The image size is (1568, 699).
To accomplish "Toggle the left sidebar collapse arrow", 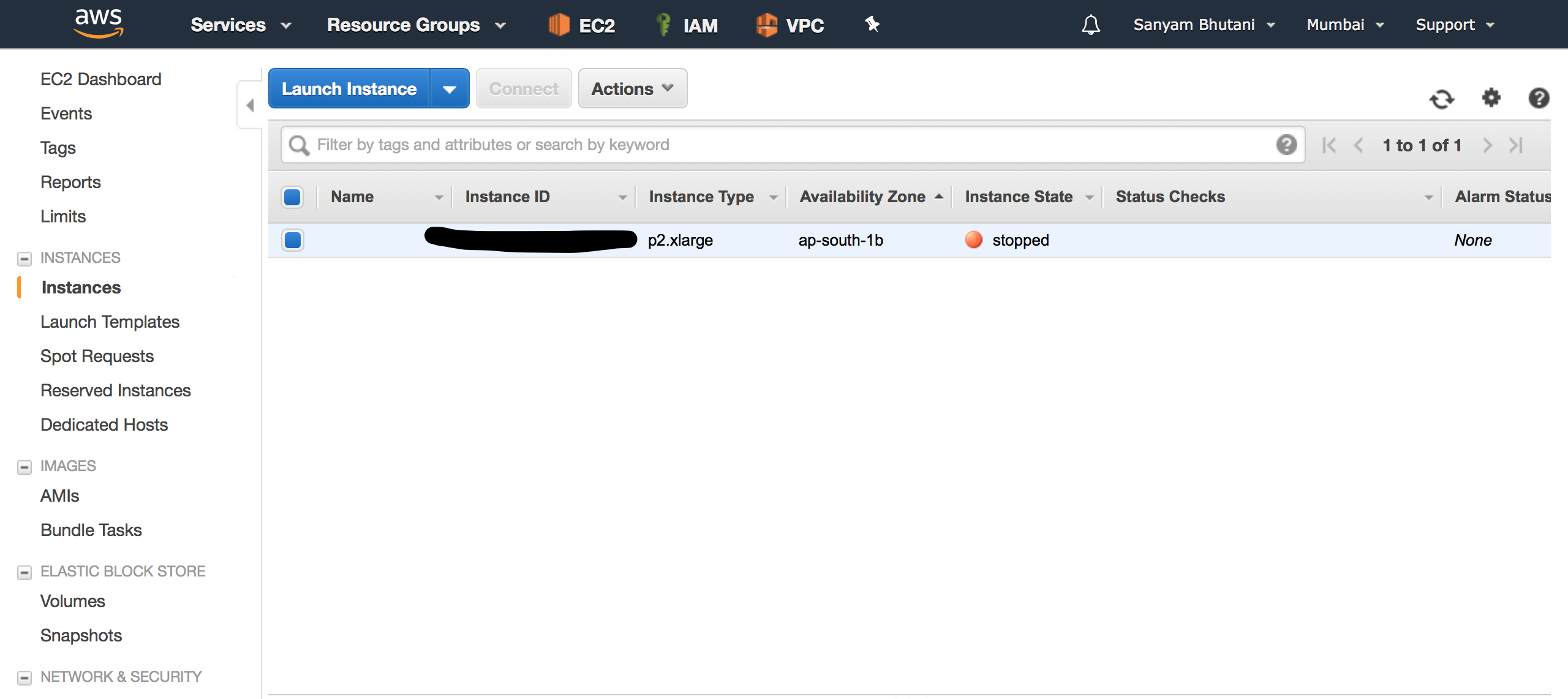I will coord(250,104).
